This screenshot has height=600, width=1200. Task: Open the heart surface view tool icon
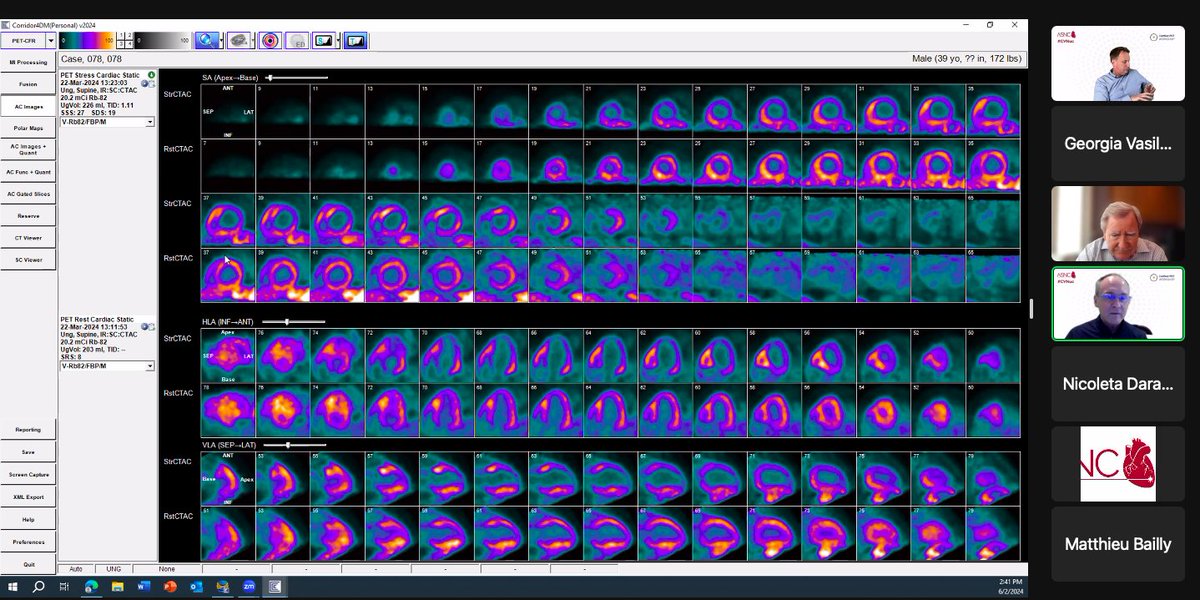pos(238,40)
